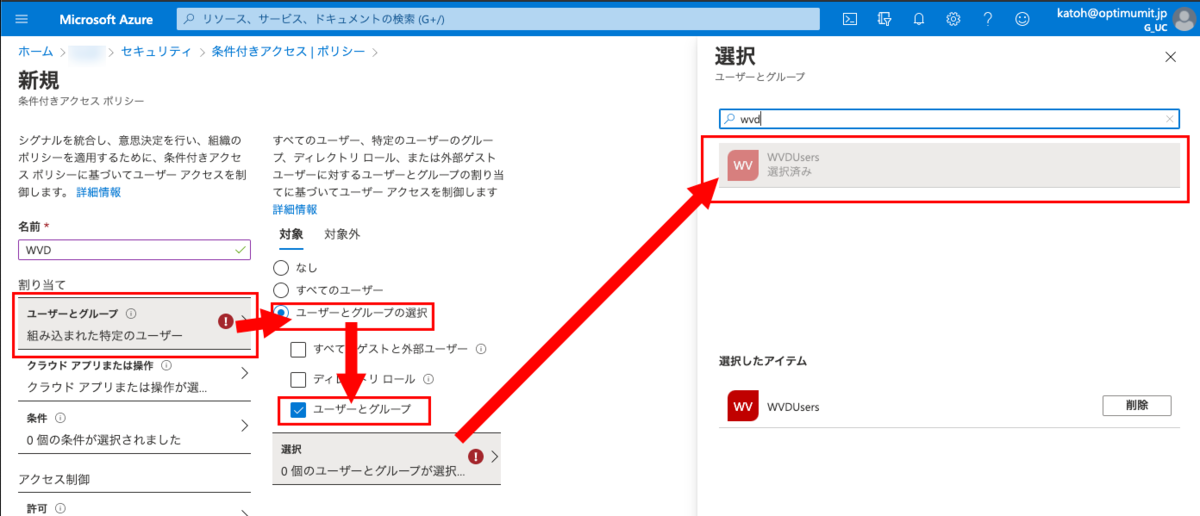Viewport: 1200px width, 516px height.
Task: Expand the クラウド アプリまたは操作 row
Action: point(136,376)
